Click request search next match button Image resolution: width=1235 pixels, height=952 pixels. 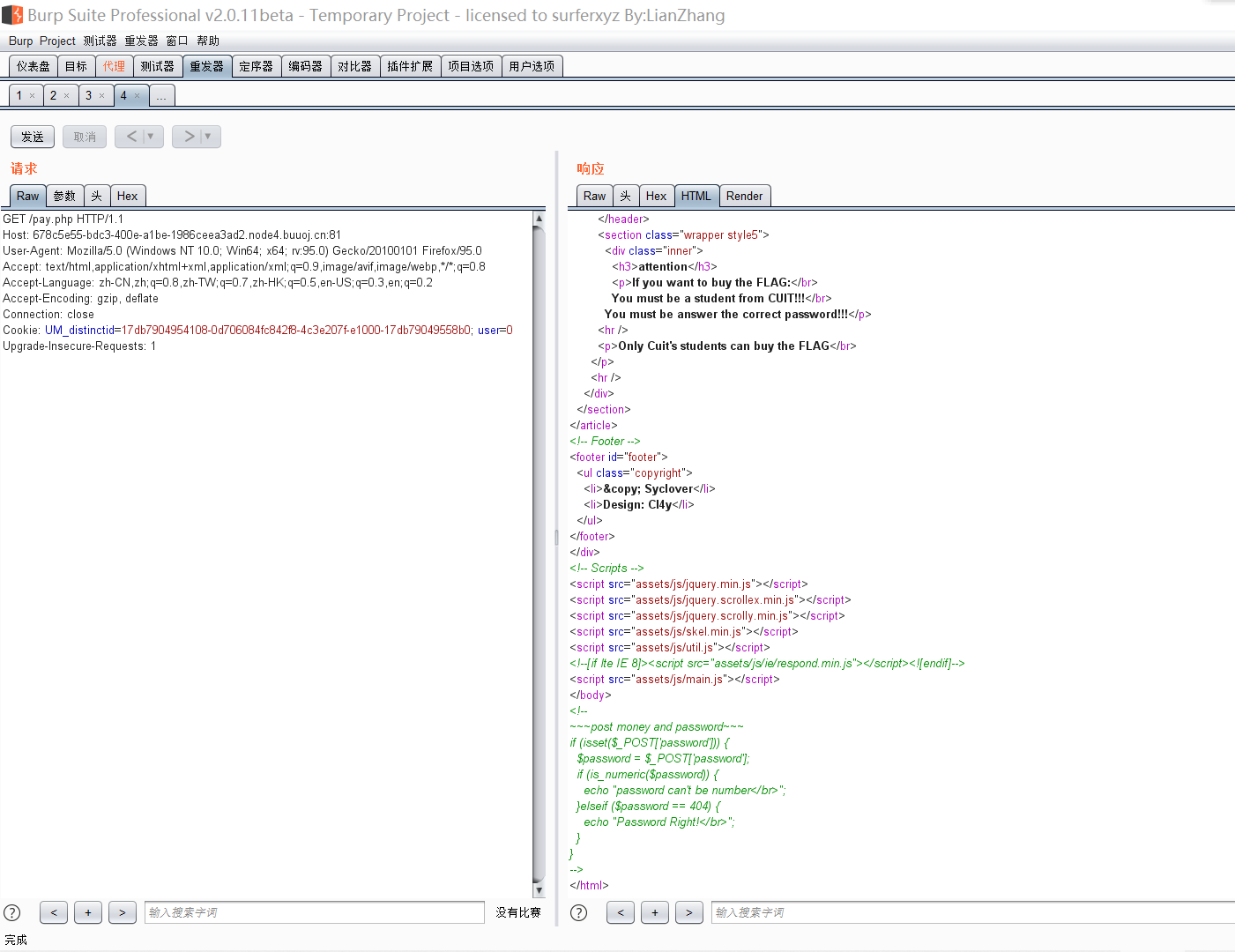[x=123, y=912]
